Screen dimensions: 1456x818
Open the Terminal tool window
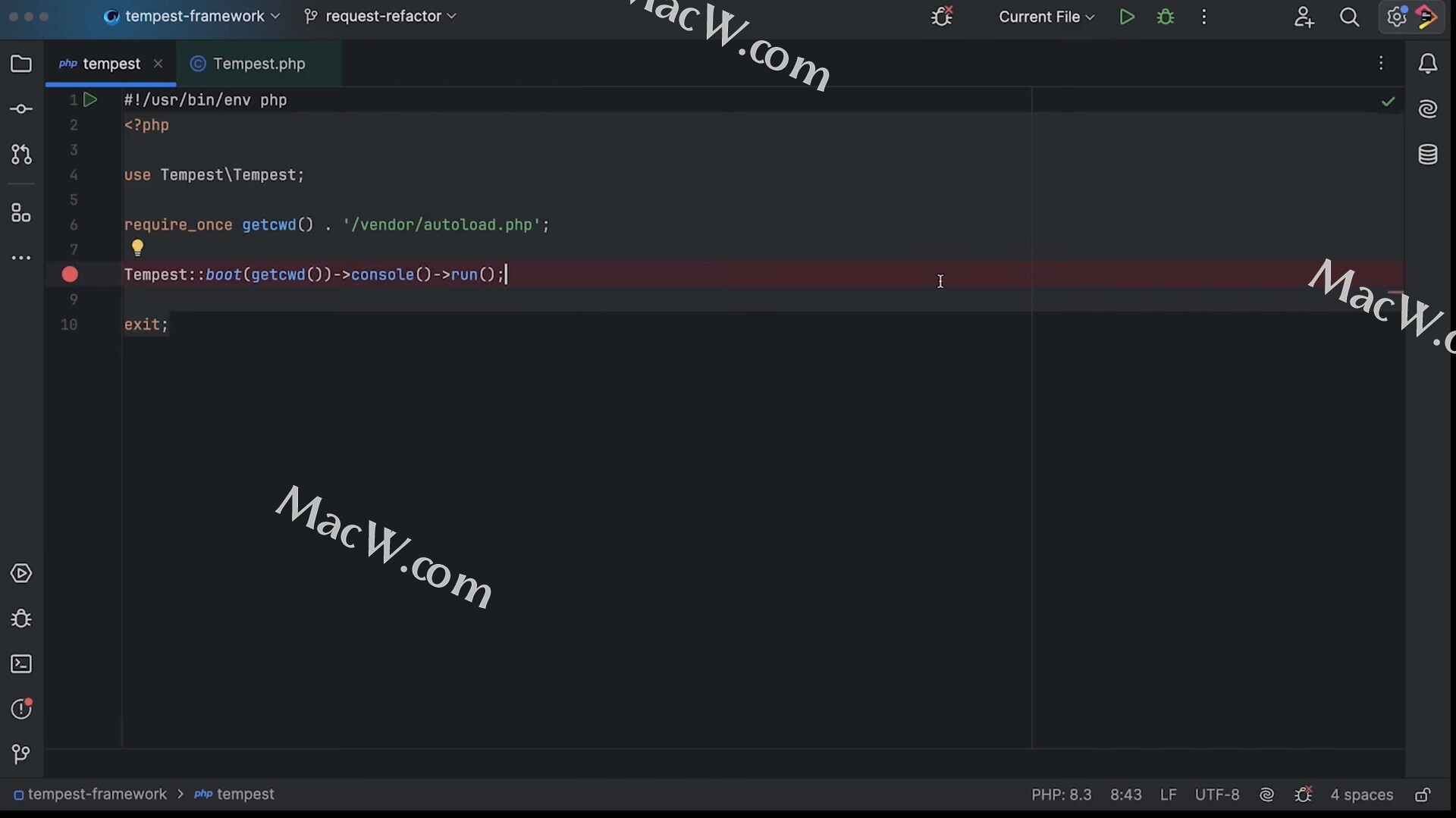point(21,664)
